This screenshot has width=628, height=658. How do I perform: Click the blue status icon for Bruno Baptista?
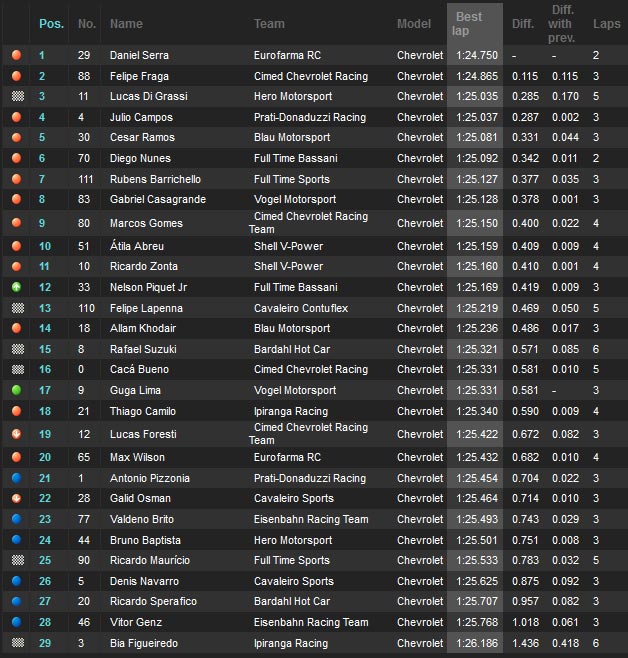point(16,539)
